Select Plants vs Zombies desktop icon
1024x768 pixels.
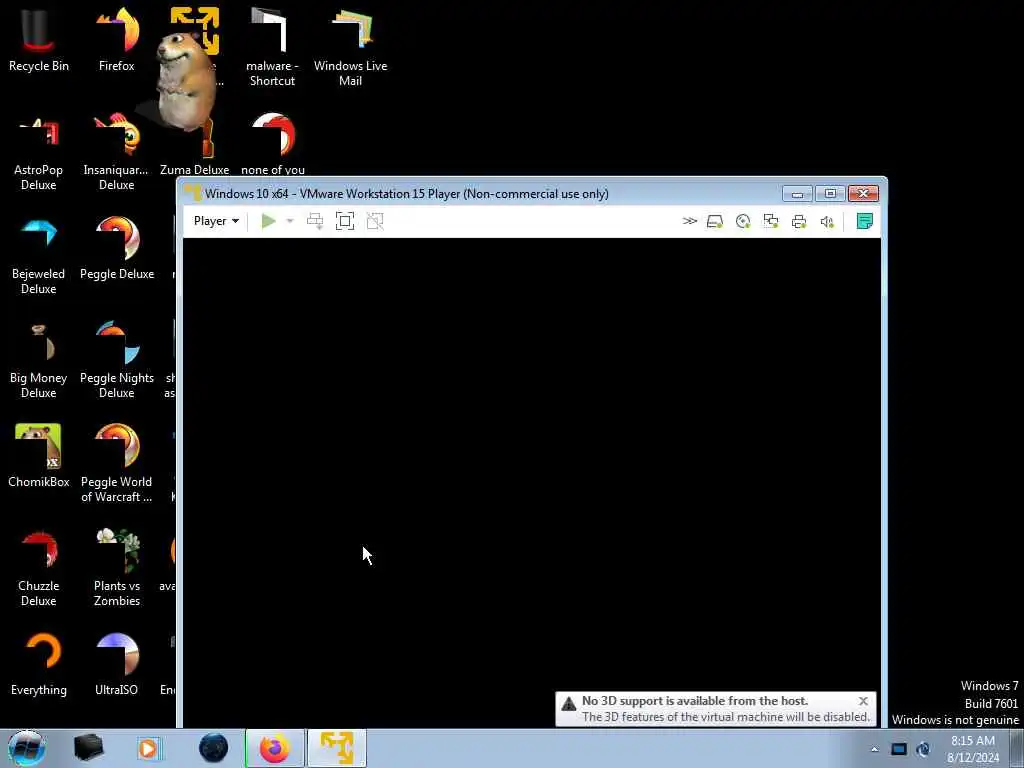point(117,568)
